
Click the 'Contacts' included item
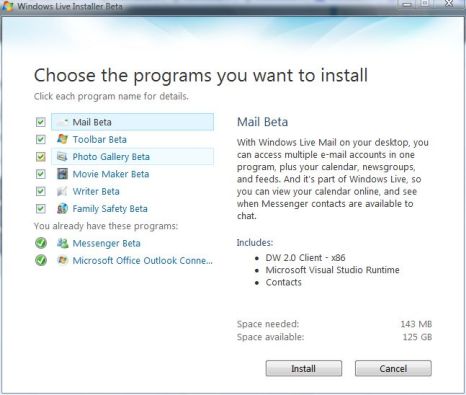point(283,282)
